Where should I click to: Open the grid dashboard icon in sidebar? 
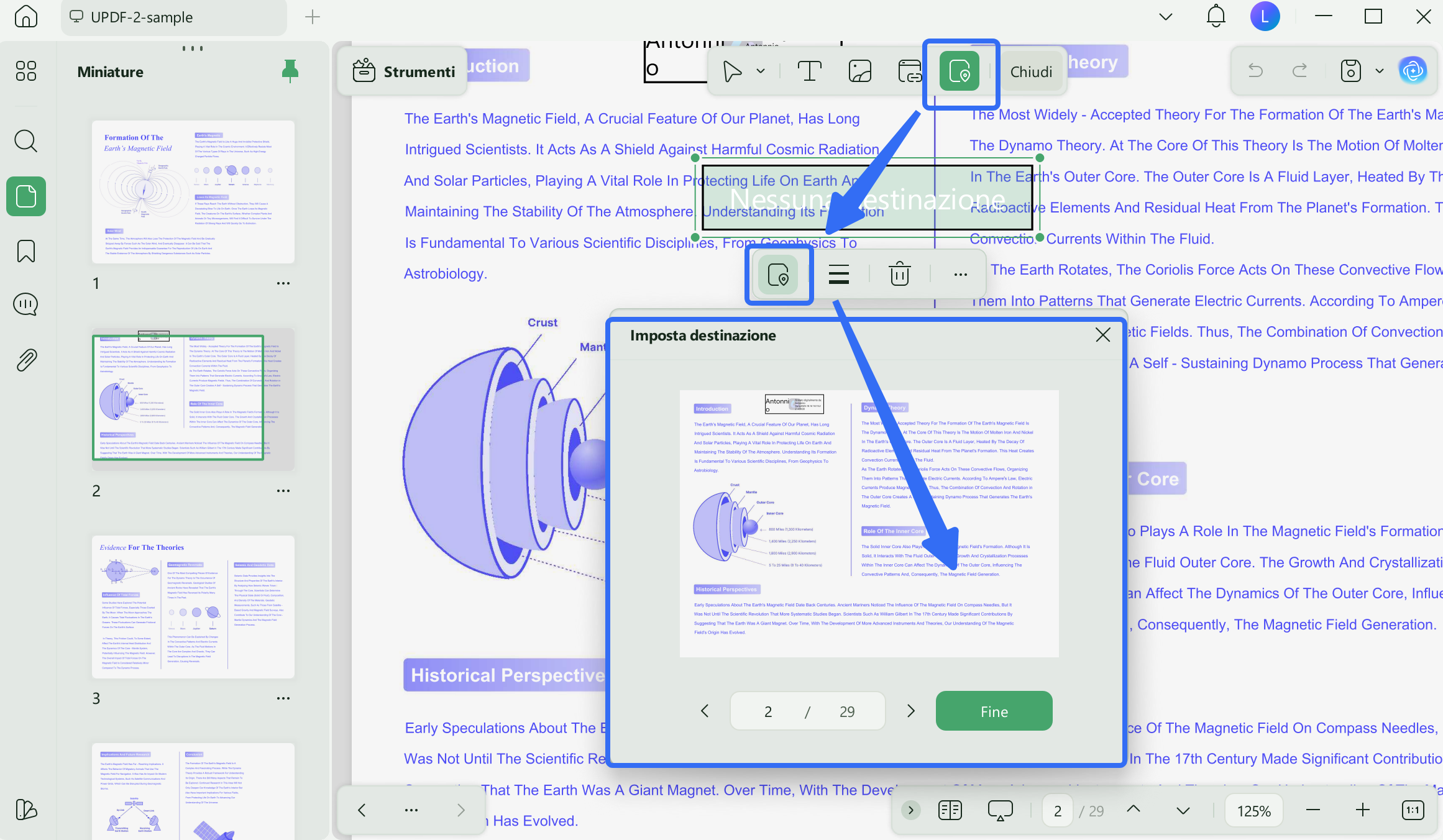tap(25, 71)
